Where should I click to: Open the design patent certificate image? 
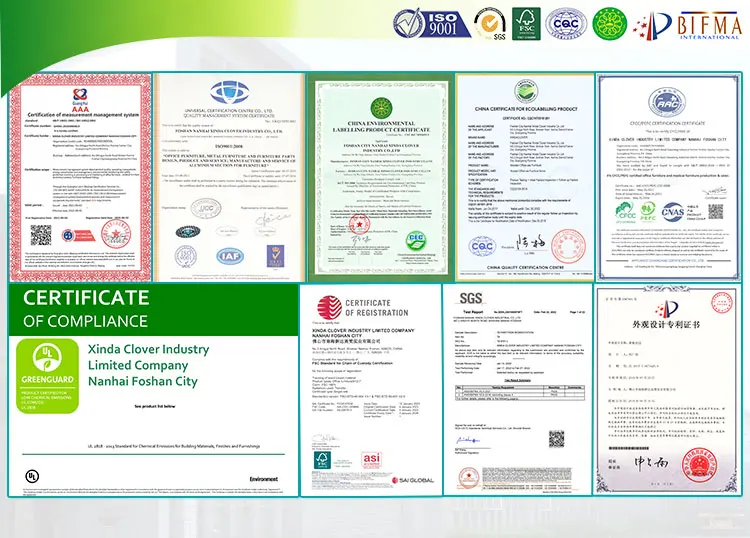point(667,389)
